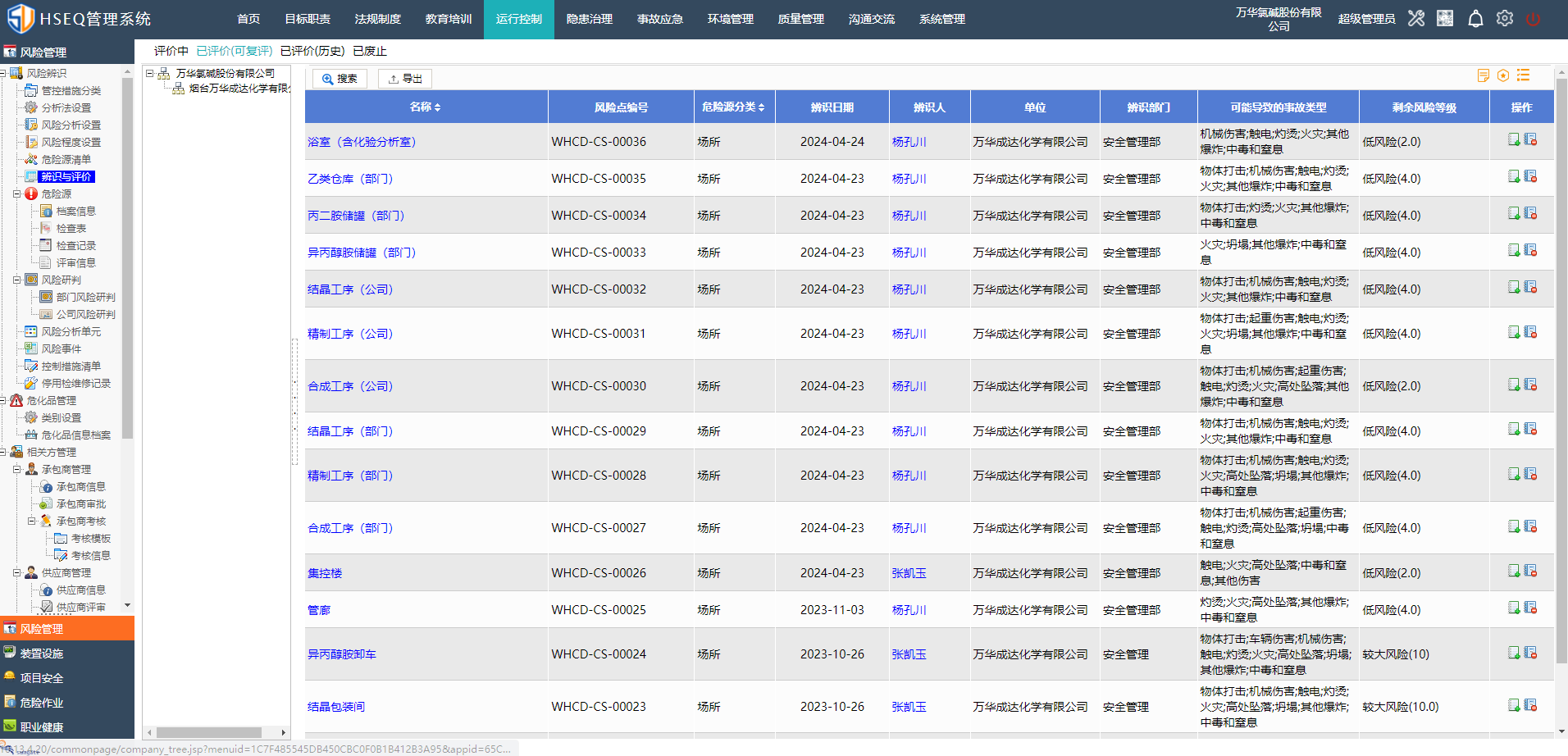The width and height of the screenshot is (1568, 756).
Task: Click the 搜索 search button
Action: 340,79
